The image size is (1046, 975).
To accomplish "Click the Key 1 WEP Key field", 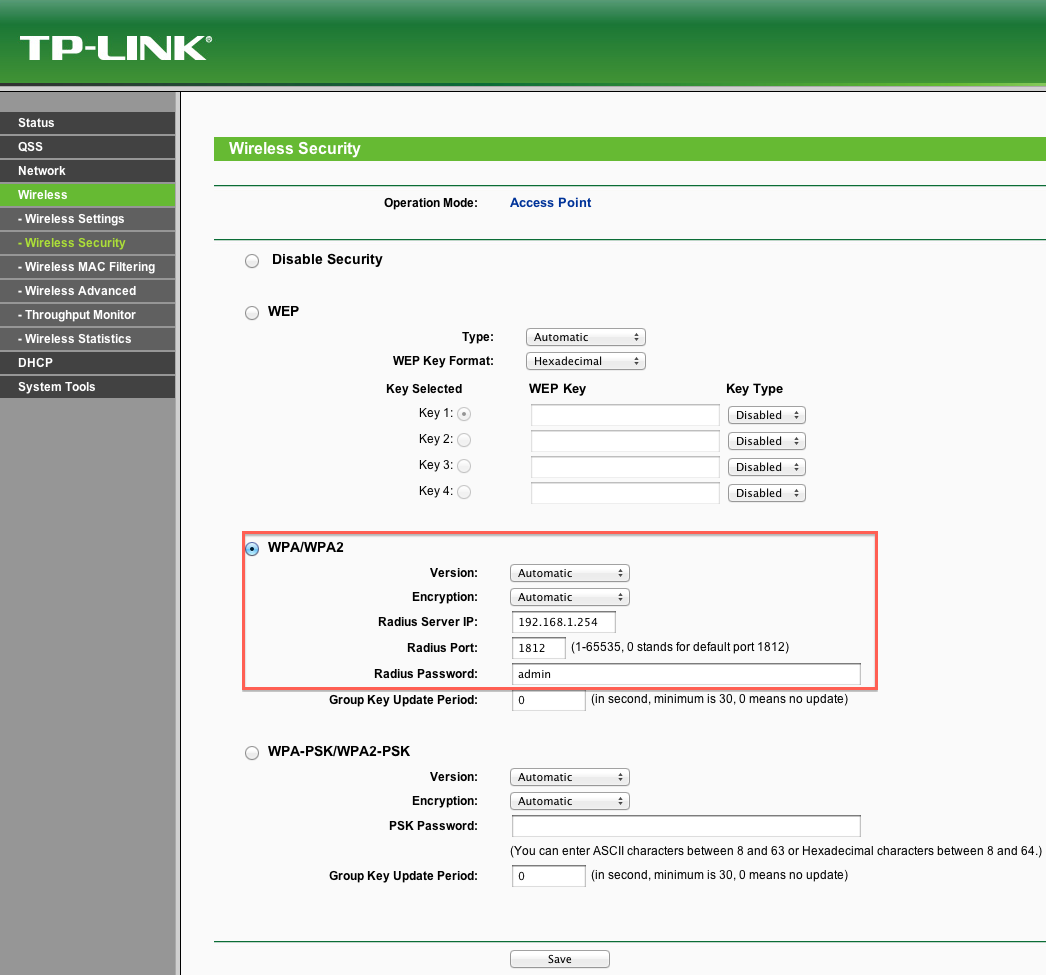I will 625,415.
